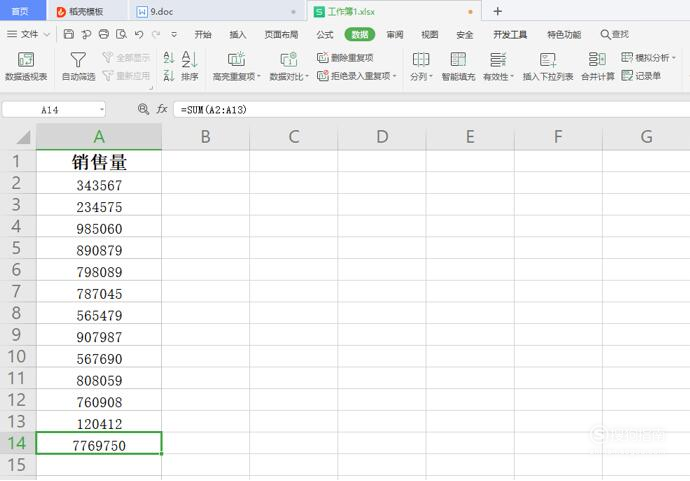Click the formula bar showing =SUM(A2:A13)
The width and height of the screenshot is (690, 481).
[431, 109]
